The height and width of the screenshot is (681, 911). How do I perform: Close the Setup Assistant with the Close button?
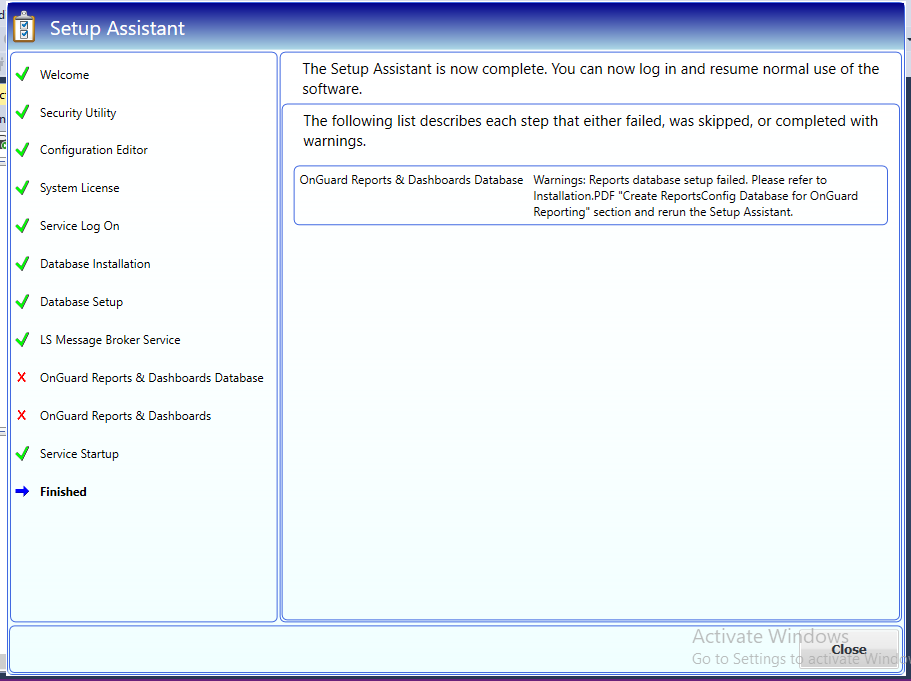click(x=848, y=649)
